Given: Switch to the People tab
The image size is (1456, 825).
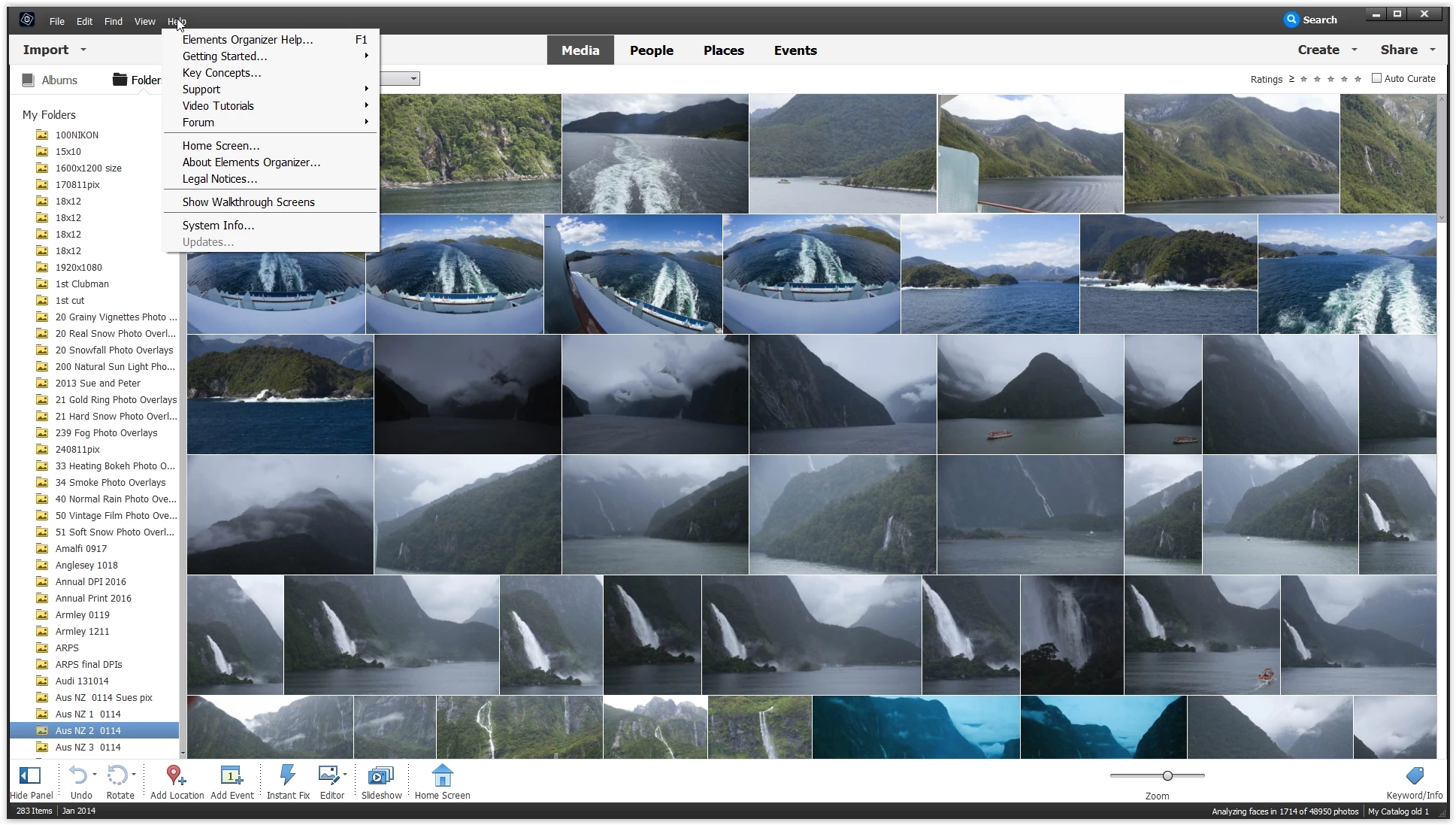Looking at the screenshot, I should pyautogui.click(x=651, y=50).
